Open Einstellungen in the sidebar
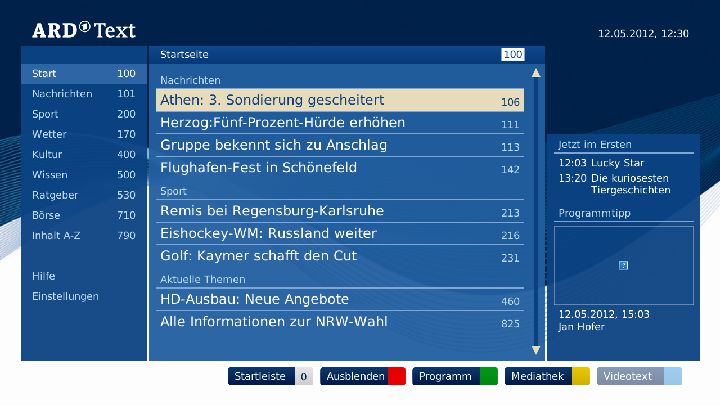The image size is (720, 405). 65,296
